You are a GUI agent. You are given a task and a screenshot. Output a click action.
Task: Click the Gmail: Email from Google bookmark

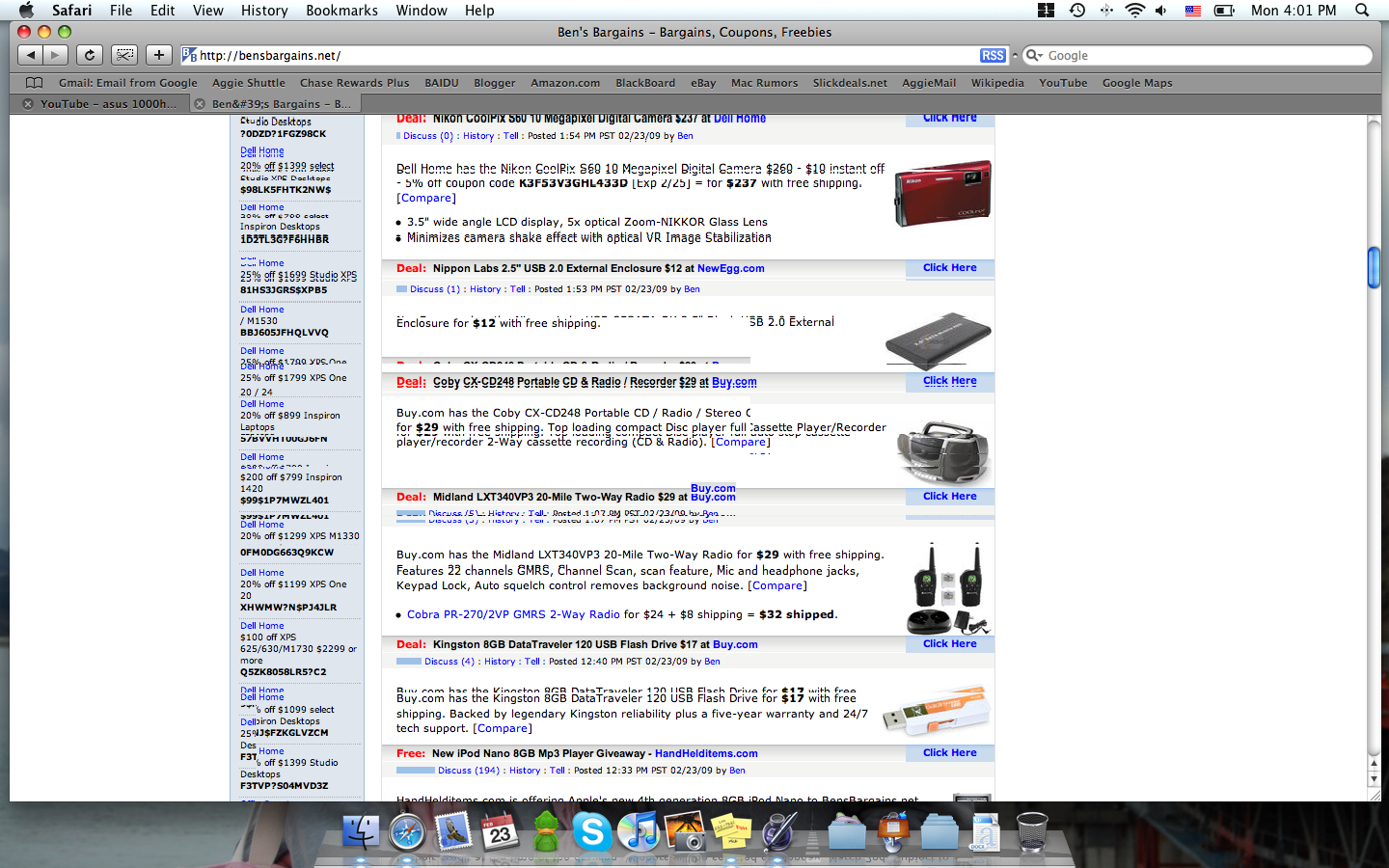click(x=128, y=83)
